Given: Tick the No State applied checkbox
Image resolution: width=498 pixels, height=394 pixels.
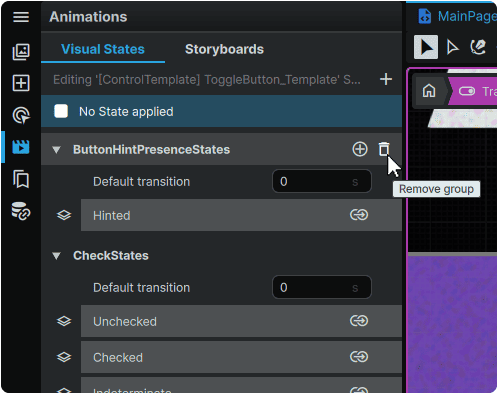Looking at the screenshot, I should pyautogui.click(x=61, y=111).
